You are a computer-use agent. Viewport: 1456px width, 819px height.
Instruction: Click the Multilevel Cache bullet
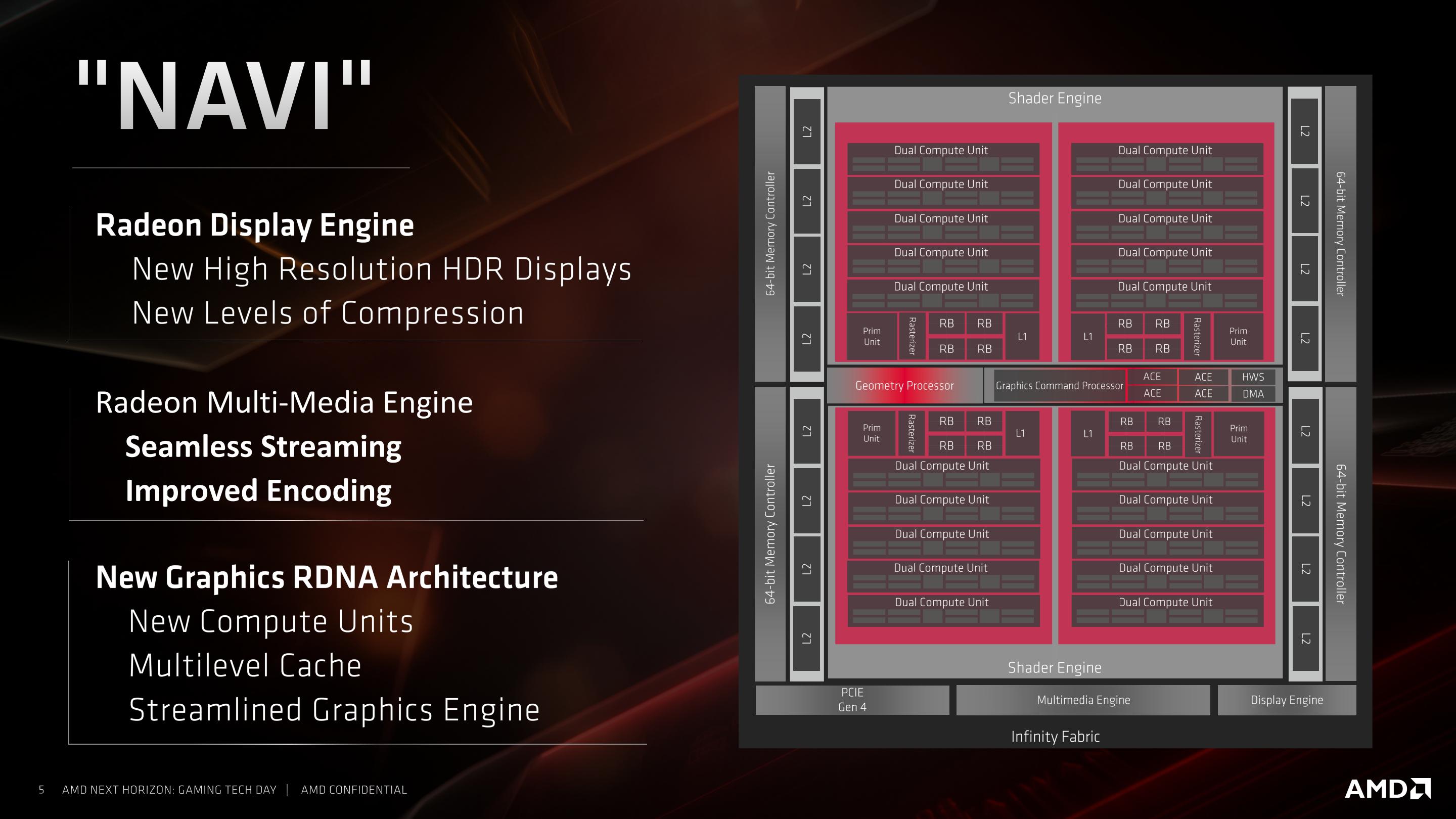(245, 665)
